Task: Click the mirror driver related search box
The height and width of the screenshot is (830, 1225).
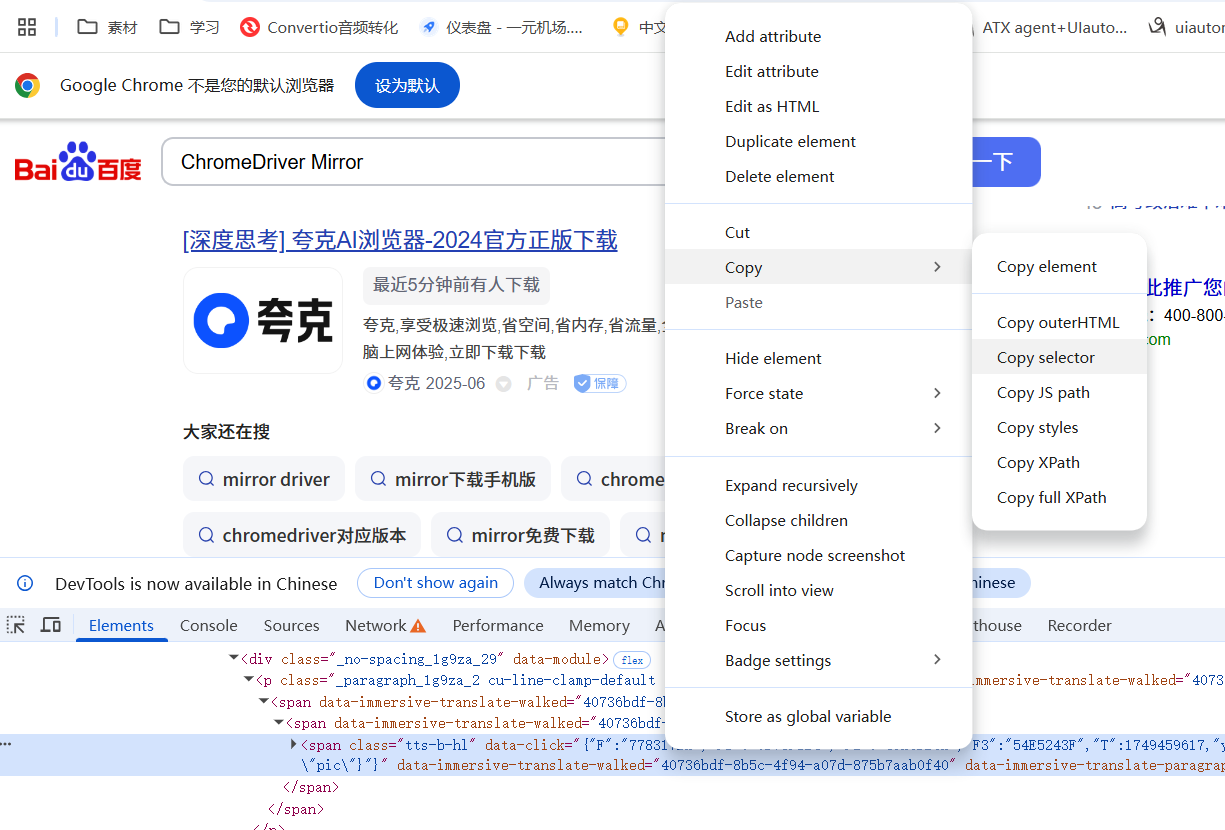Action: click(263, 479)
